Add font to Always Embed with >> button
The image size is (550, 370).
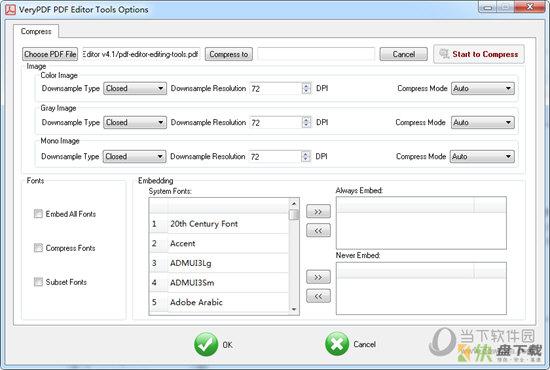(318, 211)
